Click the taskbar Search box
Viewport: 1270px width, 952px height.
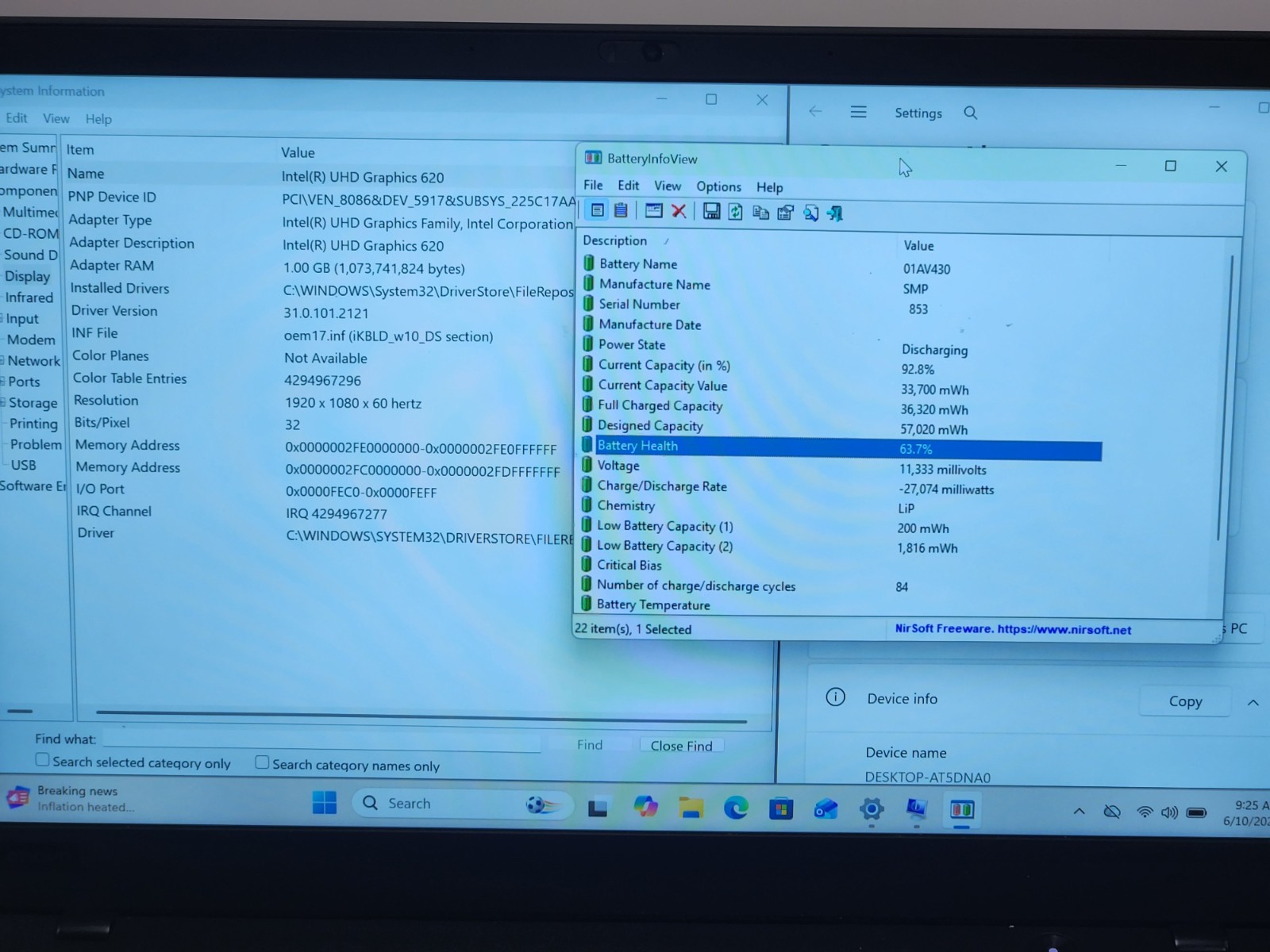coord(462,804)
